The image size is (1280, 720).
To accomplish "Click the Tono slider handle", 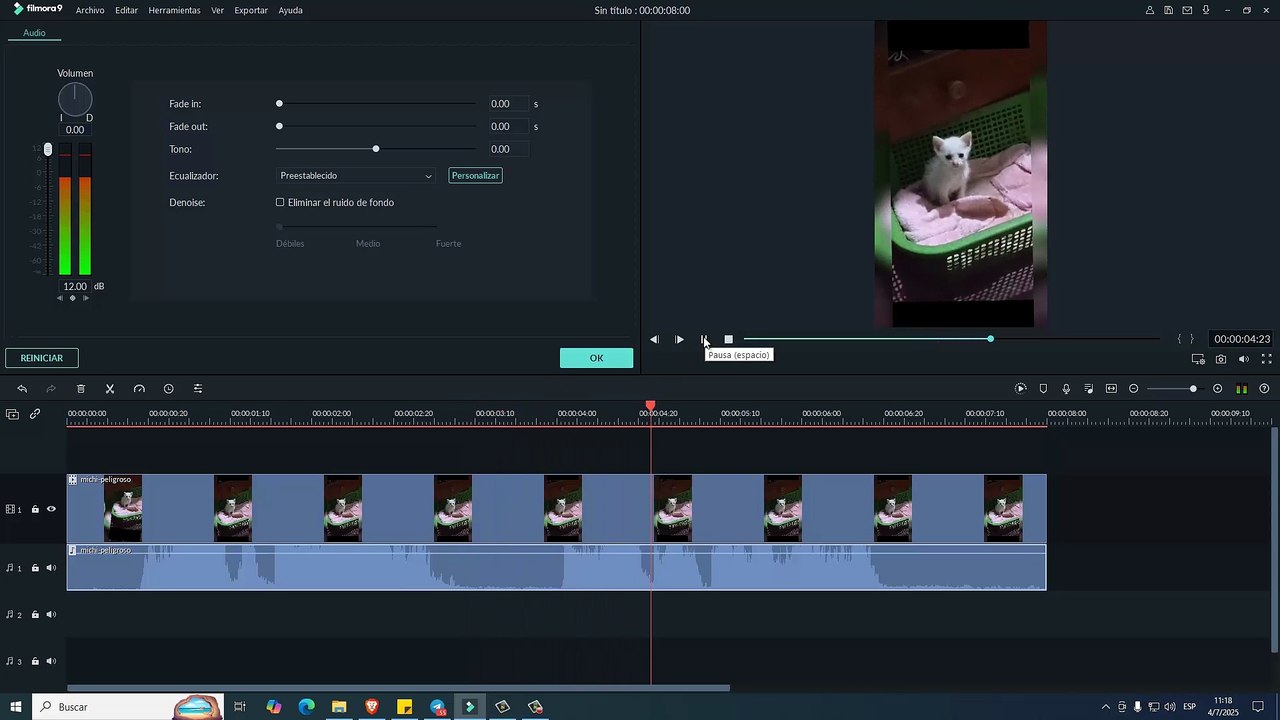I will pyautogui.click(x=376, y=149).
